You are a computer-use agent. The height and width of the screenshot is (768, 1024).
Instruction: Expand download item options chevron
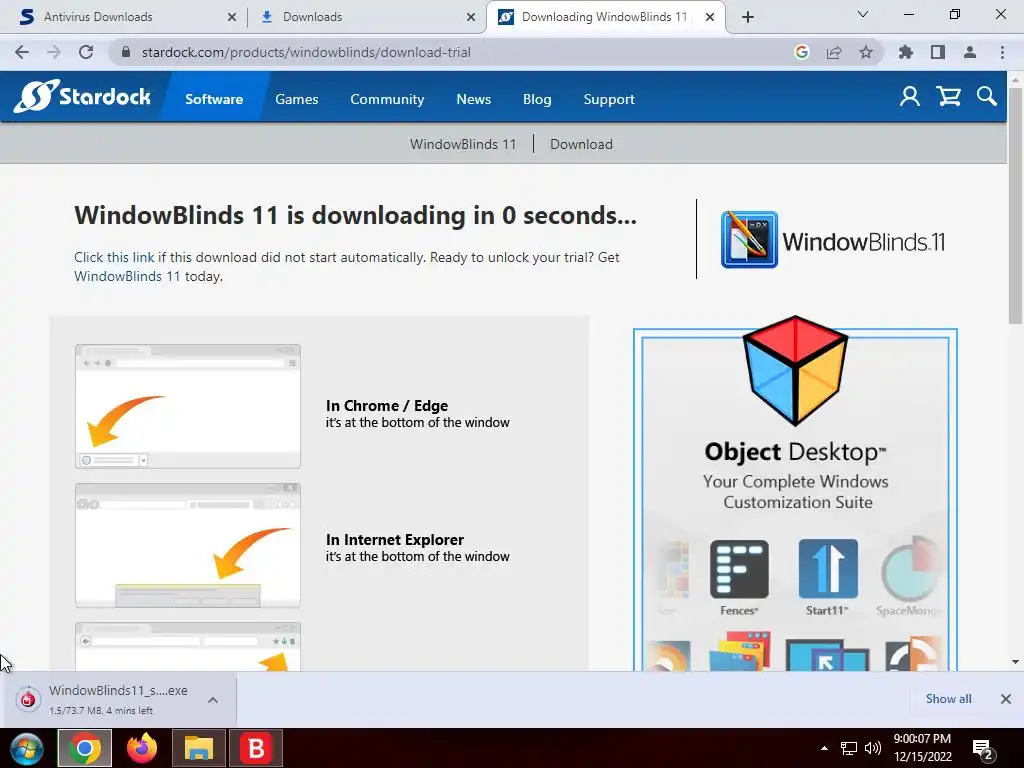click(x=213, y=699)
